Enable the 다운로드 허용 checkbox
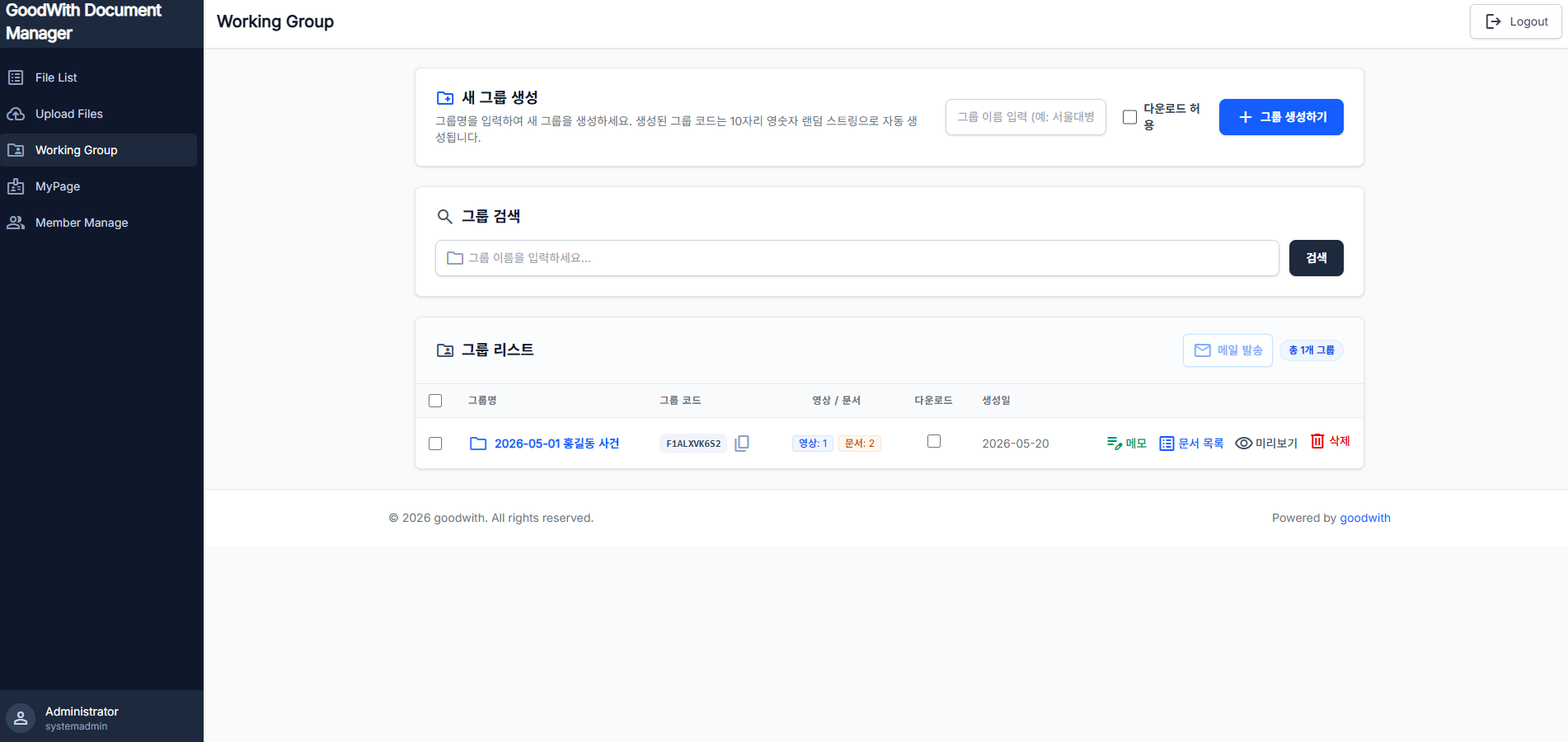The image size is (1568, 742). coord(1129,117)
